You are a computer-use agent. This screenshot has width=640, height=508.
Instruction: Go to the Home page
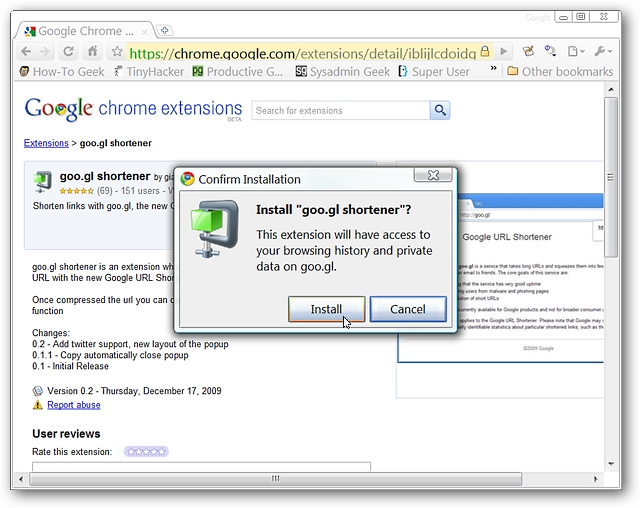tap(93, 51)
